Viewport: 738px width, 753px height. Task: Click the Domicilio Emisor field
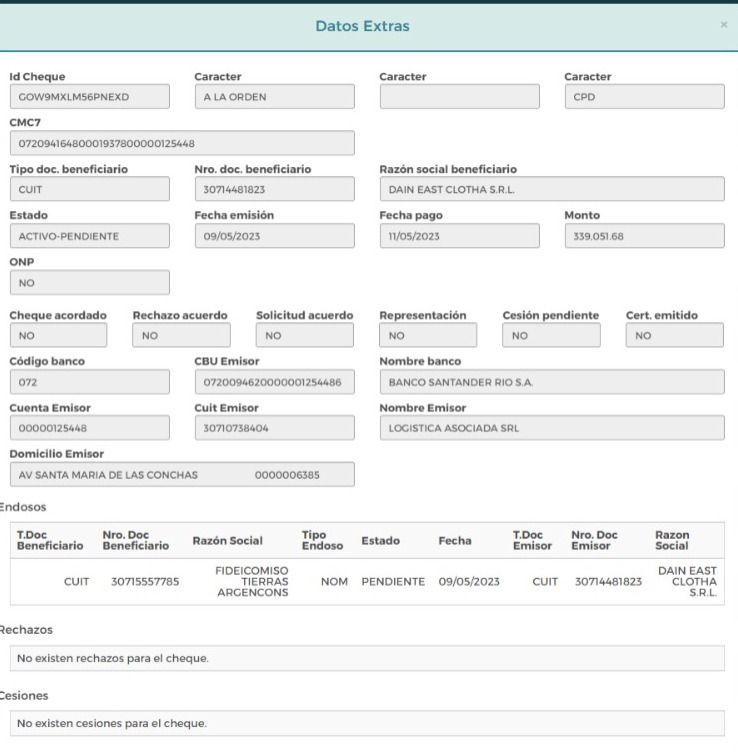(x=182, y=474)
